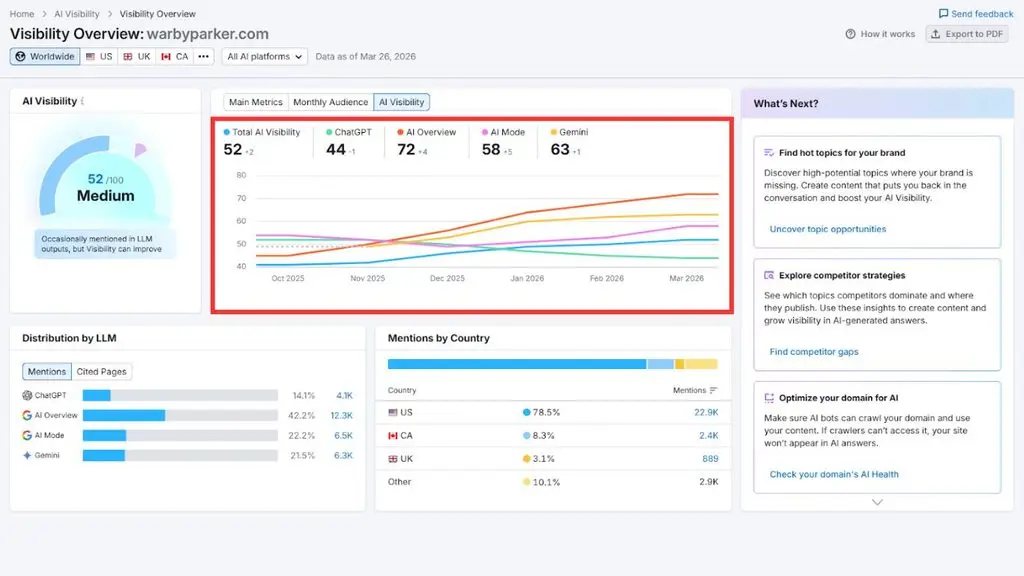Click the Send feedback link
This screenshot has height=576, width=1024.
point(976,14)
